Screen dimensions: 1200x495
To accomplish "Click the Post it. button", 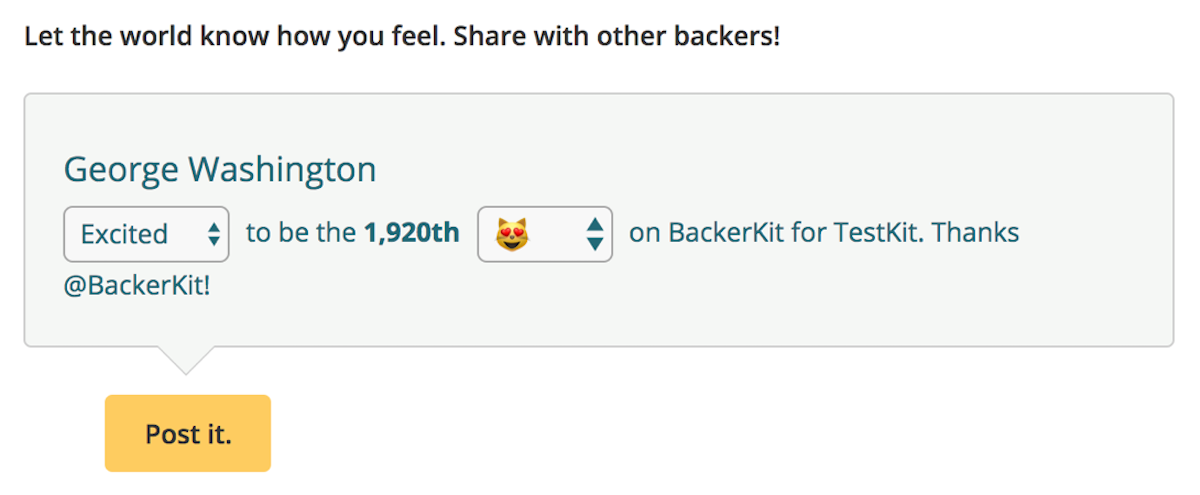I will pyautogui.click(x=188, y=433).
